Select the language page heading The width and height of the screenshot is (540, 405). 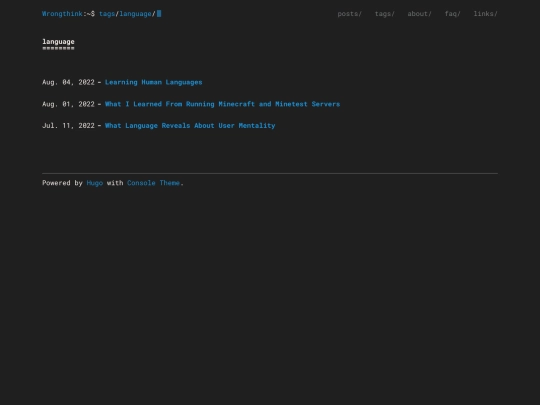[58, 42]
